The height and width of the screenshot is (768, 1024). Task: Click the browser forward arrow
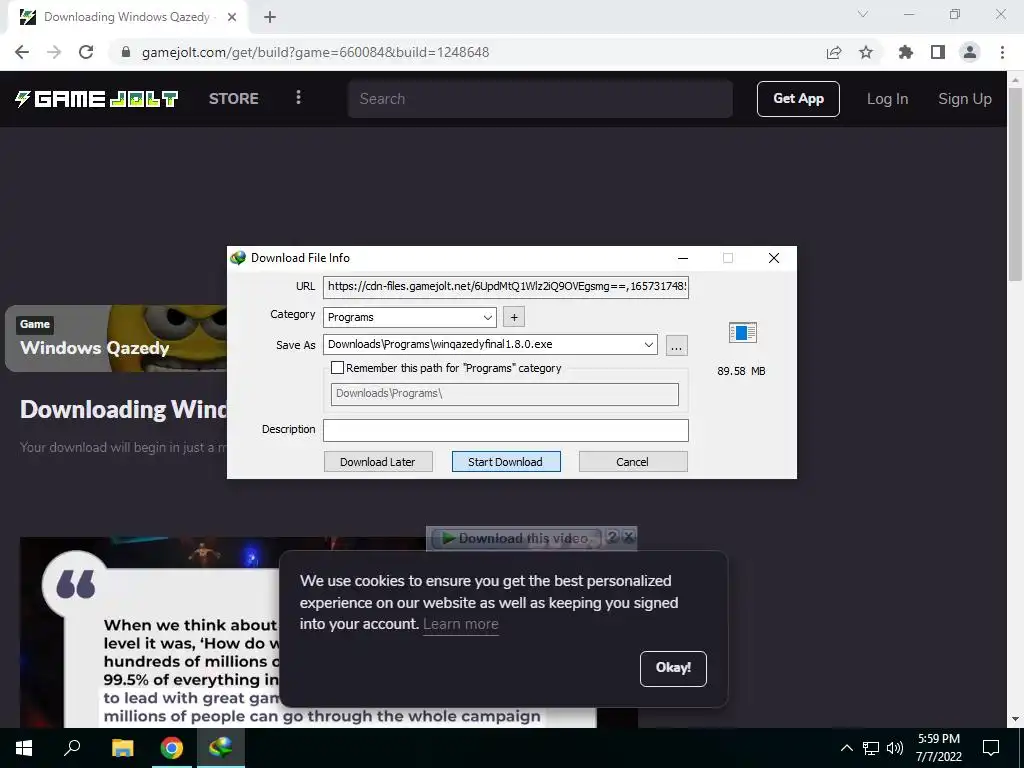coord(54,52)
